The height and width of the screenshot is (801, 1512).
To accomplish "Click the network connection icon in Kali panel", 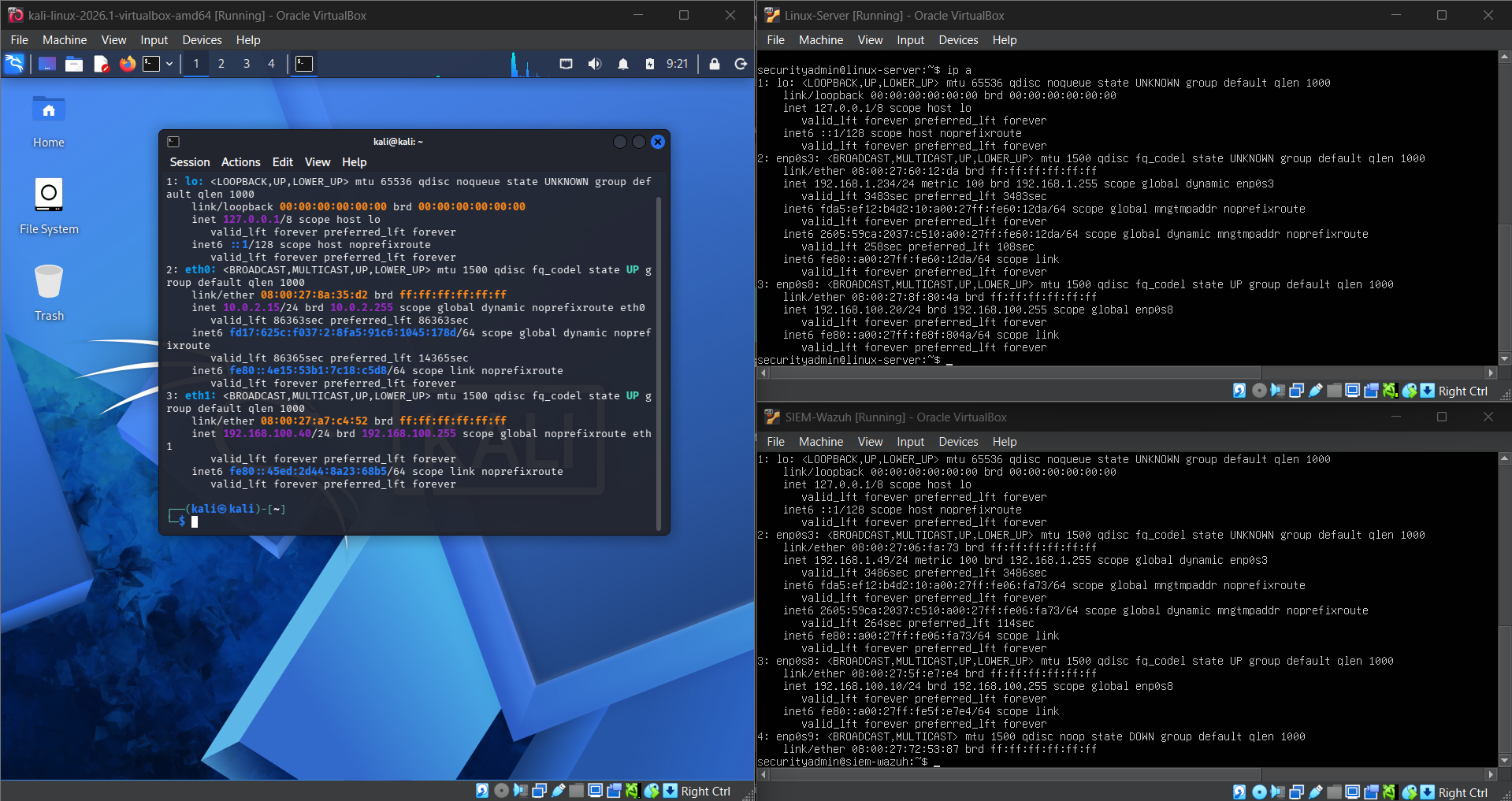I will pos(566,64).
